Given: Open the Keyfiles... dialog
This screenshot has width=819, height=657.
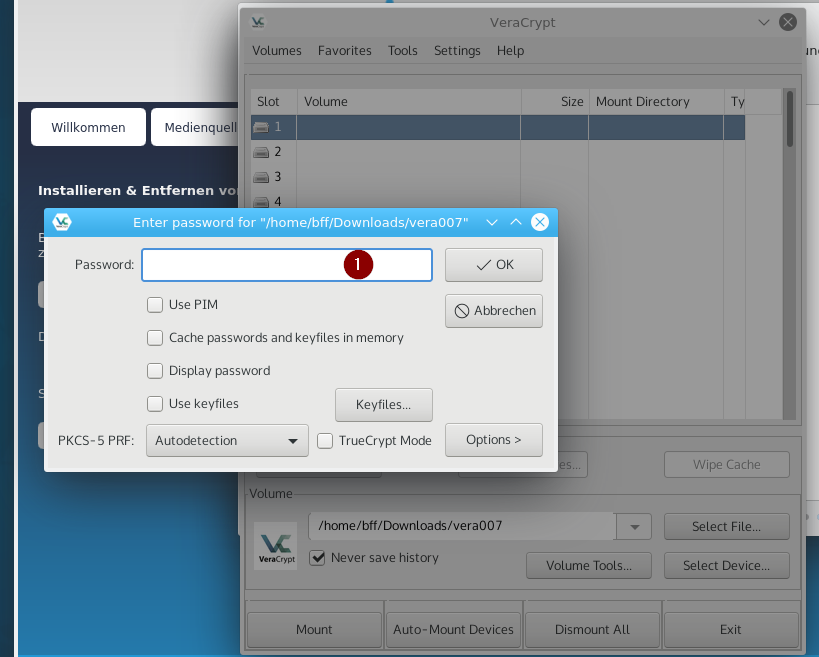Looking at the screenshot, I should pyautogui.click(x=383, y=405).
